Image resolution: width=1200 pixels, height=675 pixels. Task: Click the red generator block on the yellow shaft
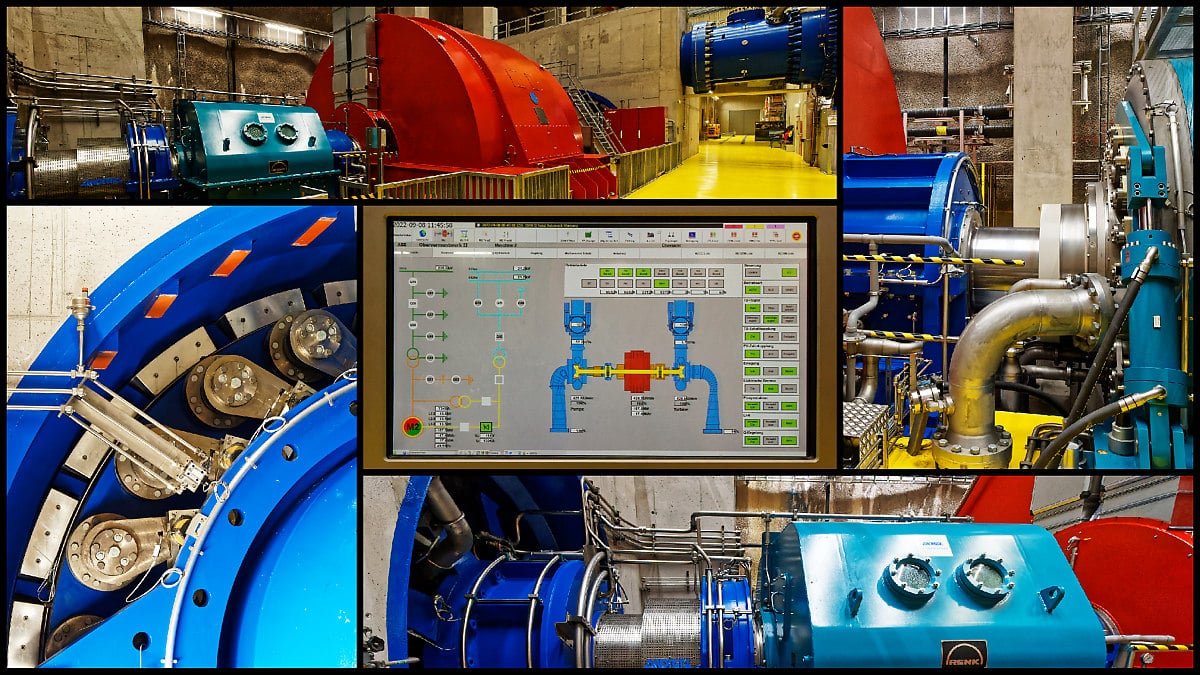pos(638,370)
